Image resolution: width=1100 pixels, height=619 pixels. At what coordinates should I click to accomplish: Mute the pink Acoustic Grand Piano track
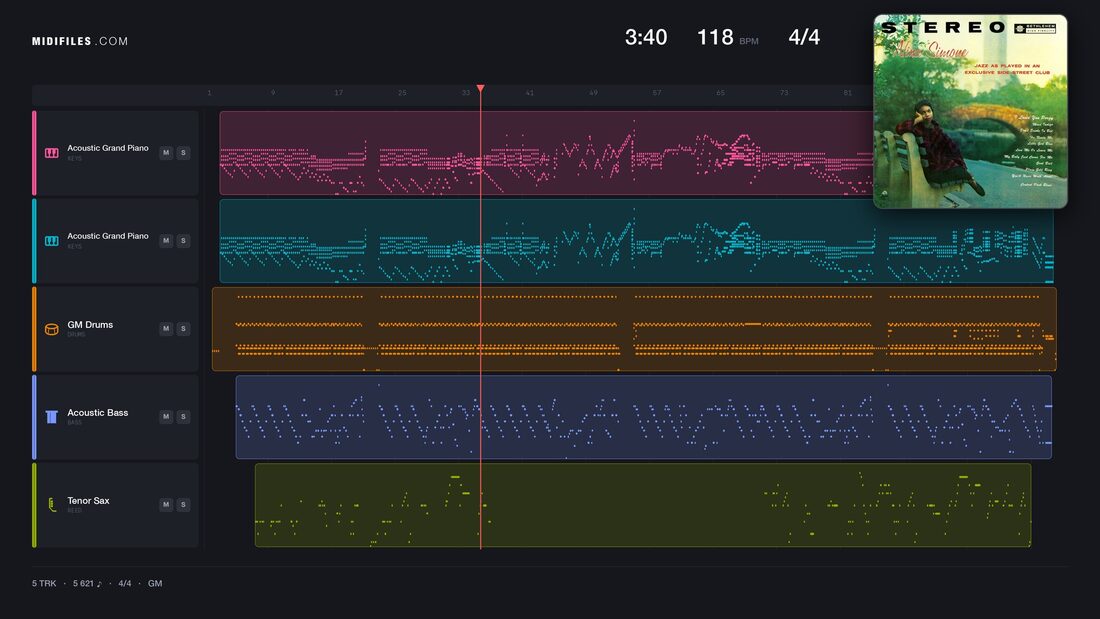(x=166, y=153)
